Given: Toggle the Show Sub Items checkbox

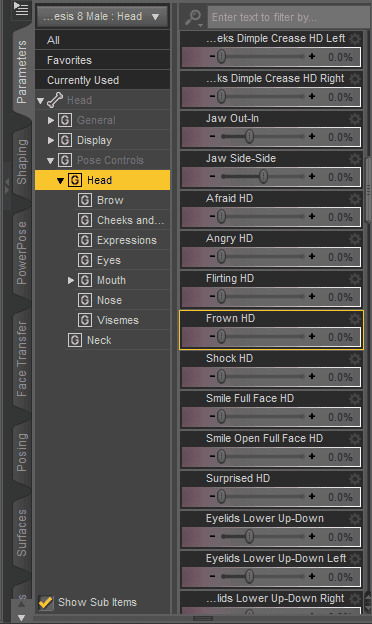Looking at the screenshot, I should 46,602.
